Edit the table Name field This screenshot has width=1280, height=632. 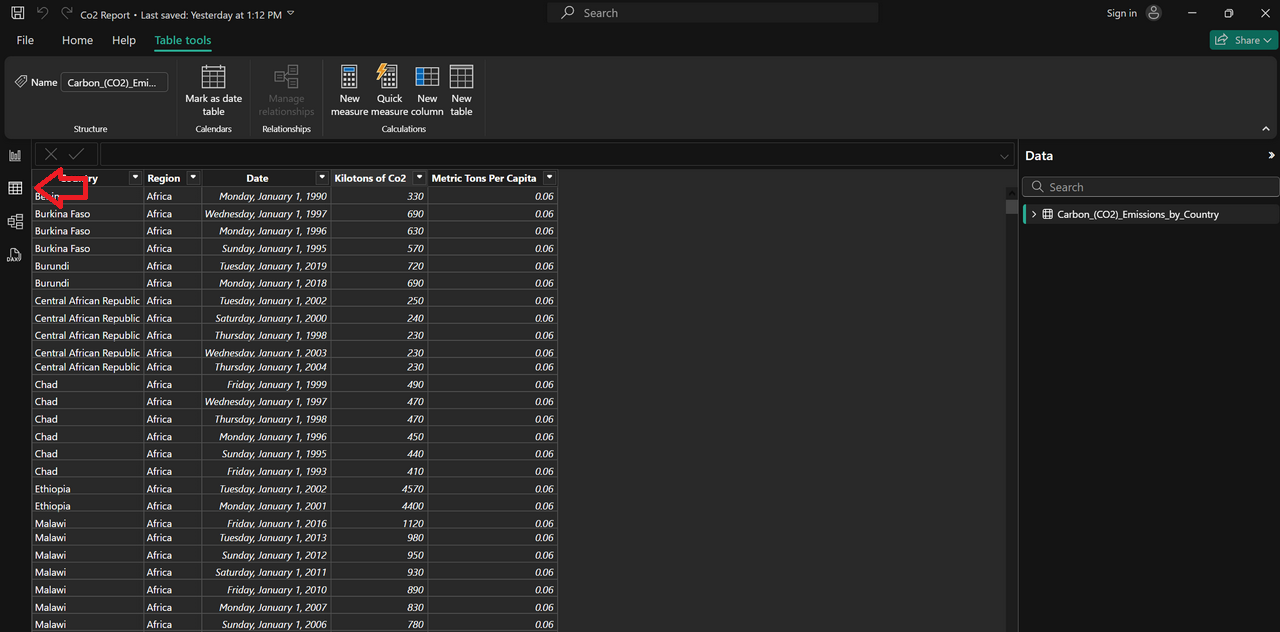pyautogui.click(x=114, y=83)
